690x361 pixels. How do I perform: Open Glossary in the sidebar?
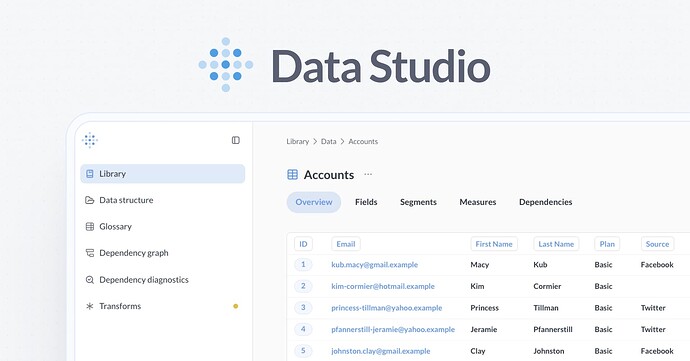(x=162, y=226)
